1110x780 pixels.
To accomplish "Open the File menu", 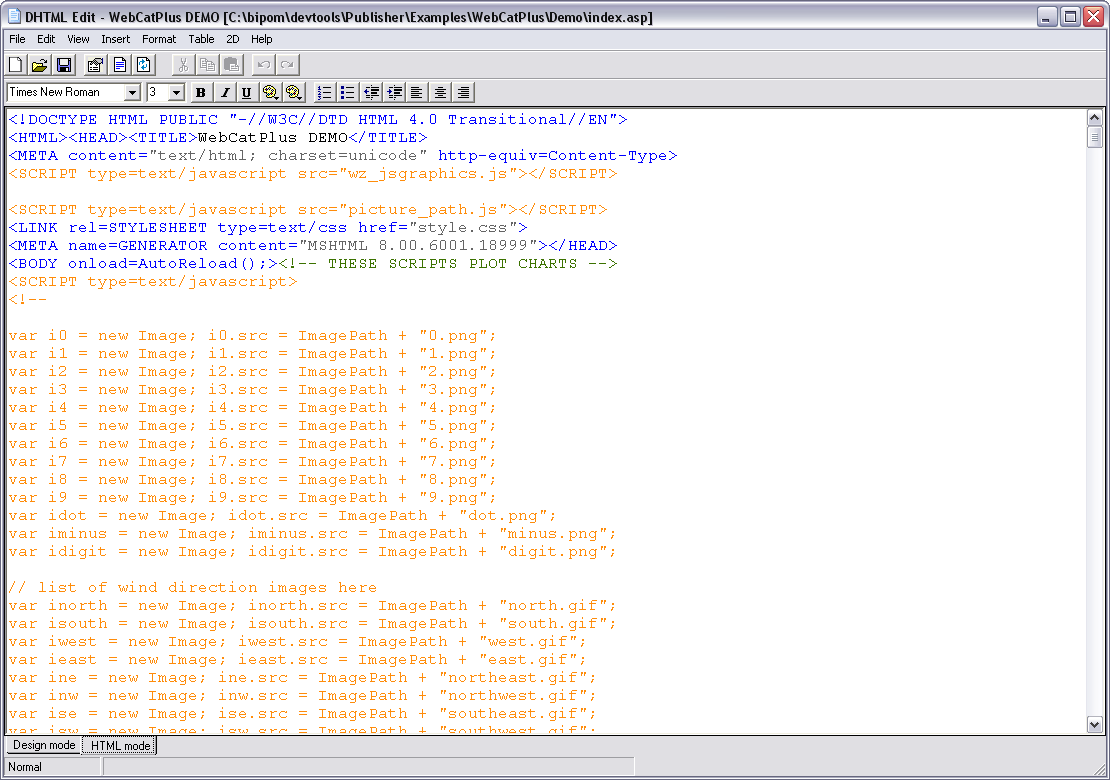I will (x=17, y=39).
